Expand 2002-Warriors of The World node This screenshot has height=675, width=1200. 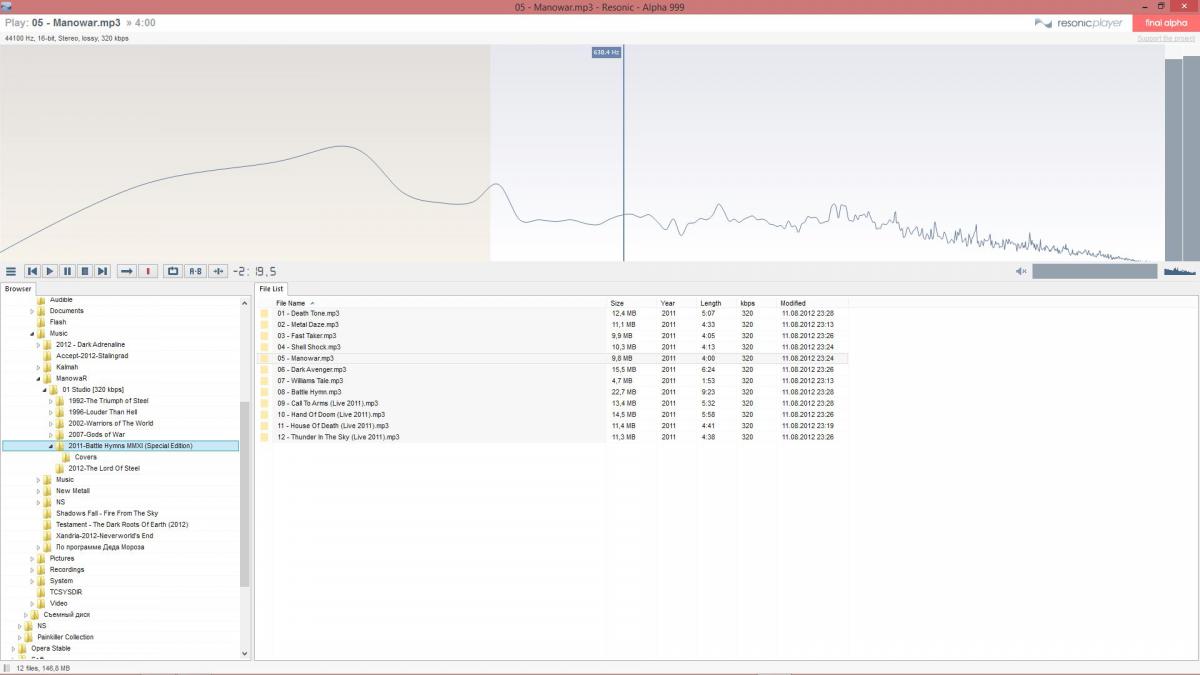(51, 423)
